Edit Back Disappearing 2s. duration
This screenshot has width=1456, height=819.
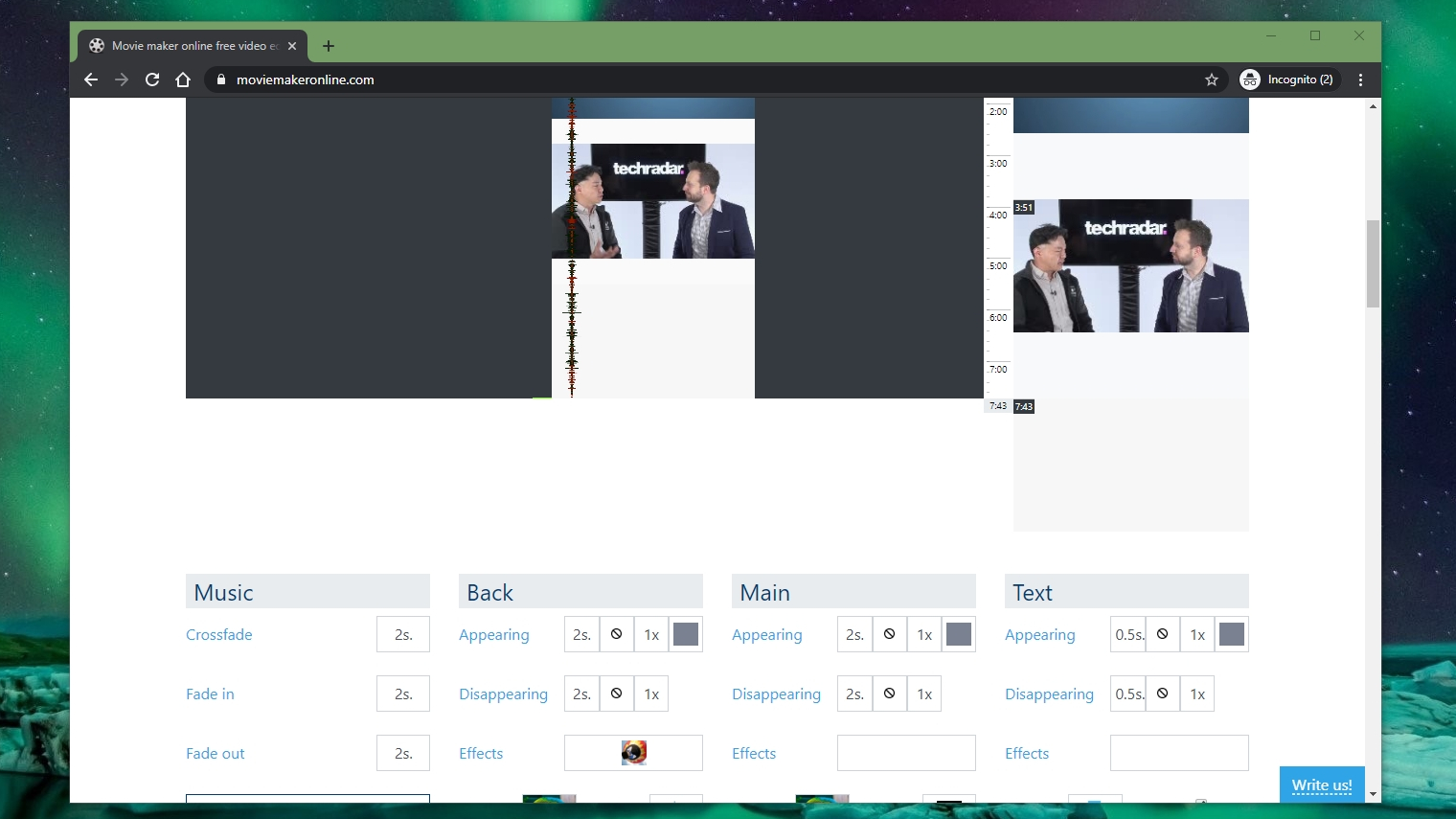tap(581, 694)
